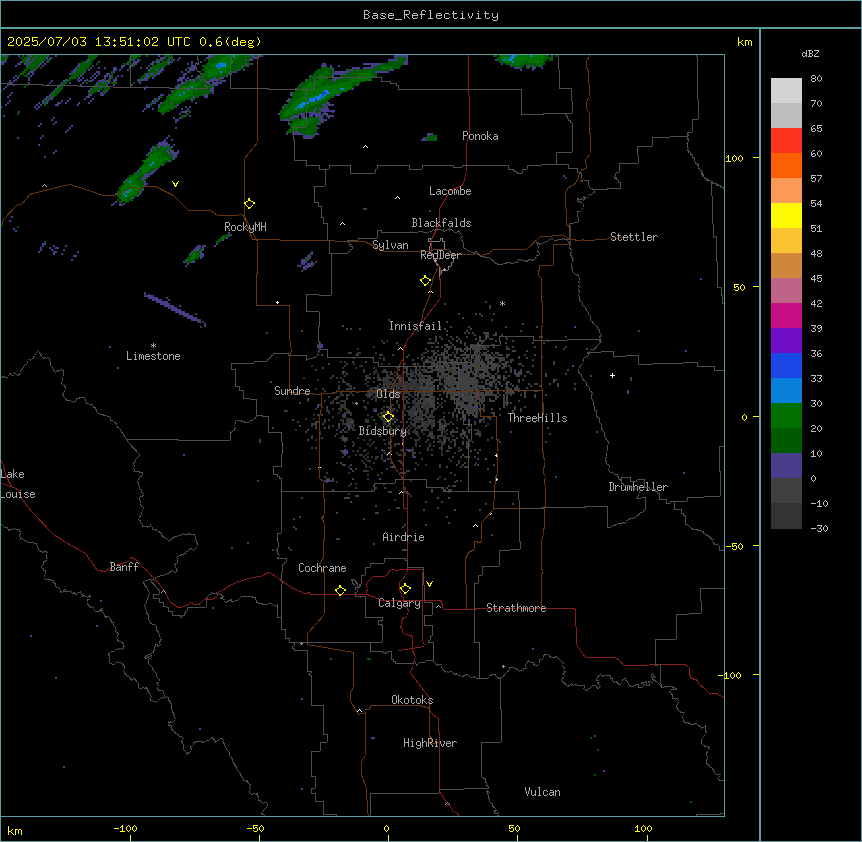Screen dimensions: 862x842
Task: Select the yellow diamond marker above the Calgary label
Action: coord(405,589)
